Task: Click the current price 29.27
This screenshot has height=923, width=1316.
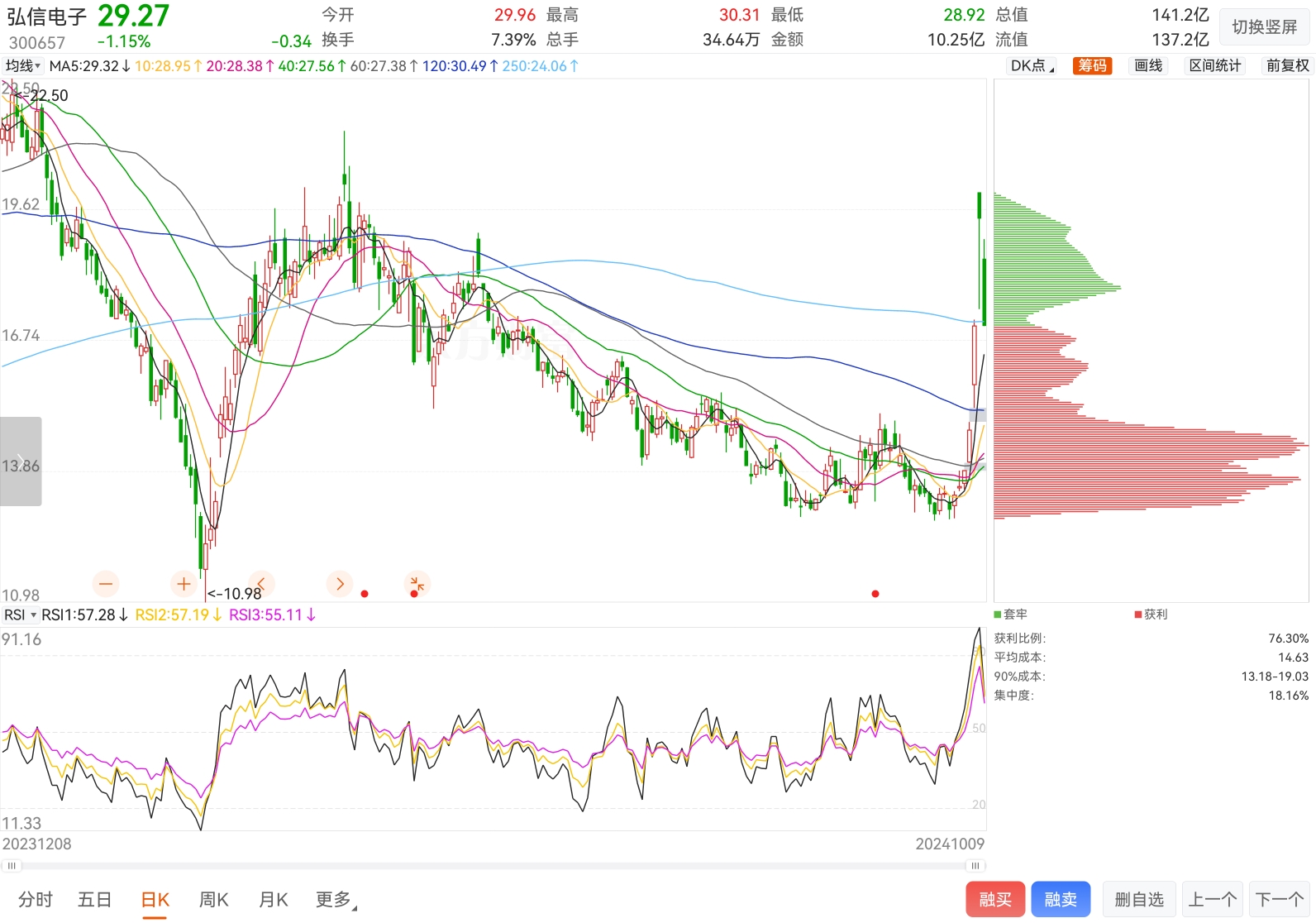Action: click(x=133, y=16)
